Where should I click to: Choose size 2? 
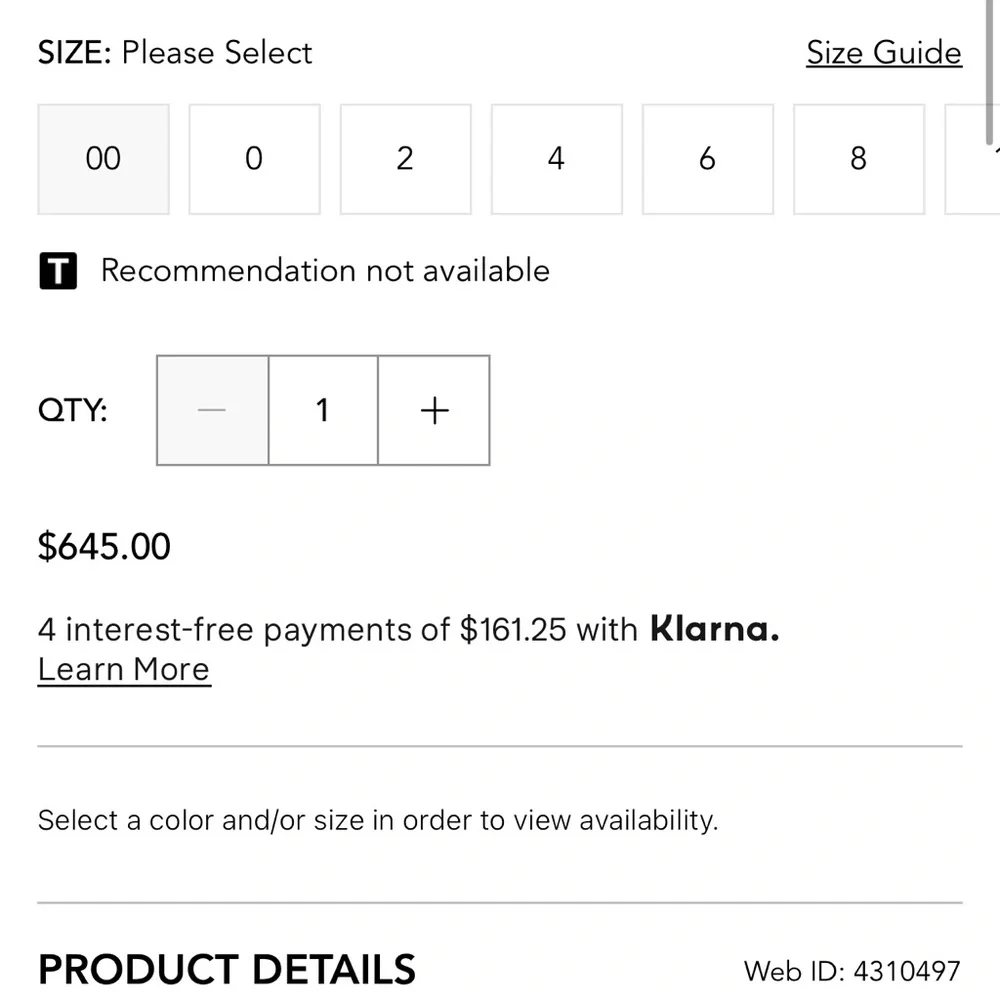(405, 159)
